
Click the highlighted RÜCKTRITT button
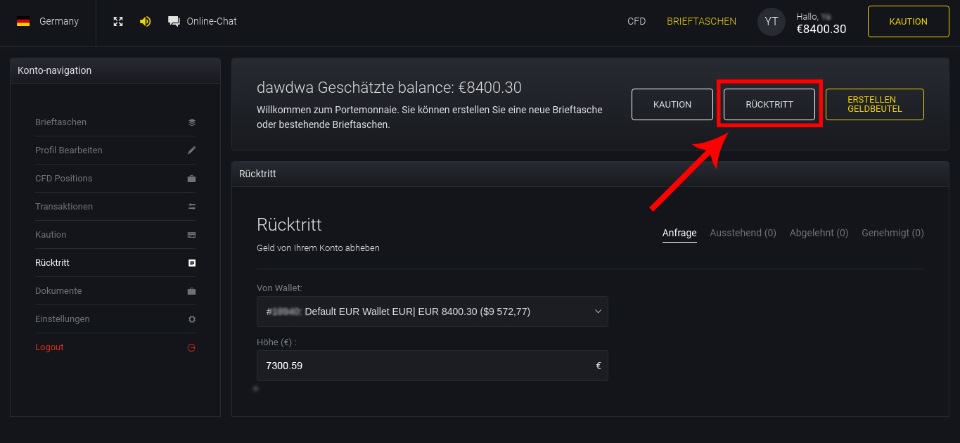click(x=769, y=105)
